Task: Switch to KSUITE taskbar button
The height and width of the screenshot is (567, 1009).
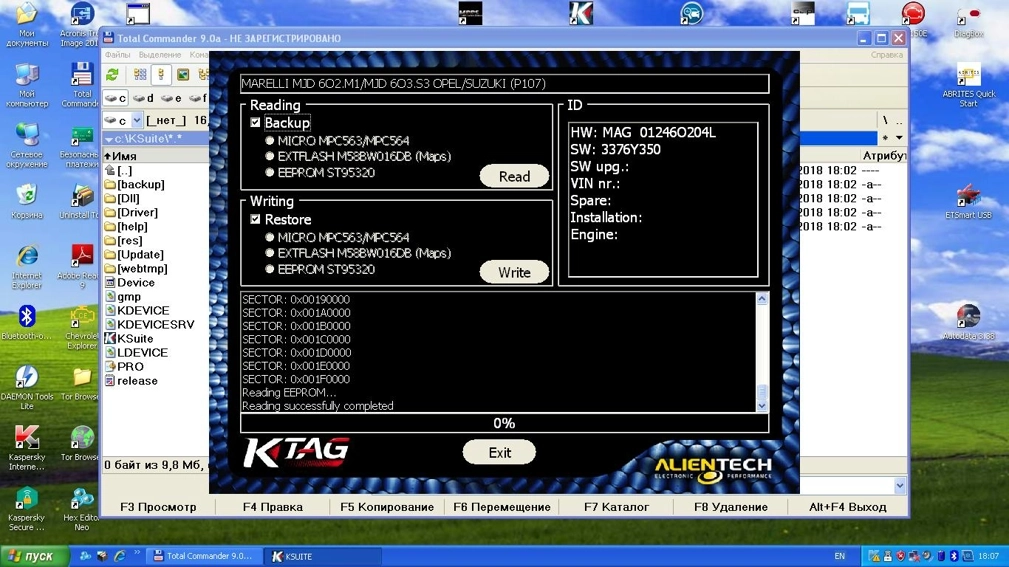Action: [324, 556]
